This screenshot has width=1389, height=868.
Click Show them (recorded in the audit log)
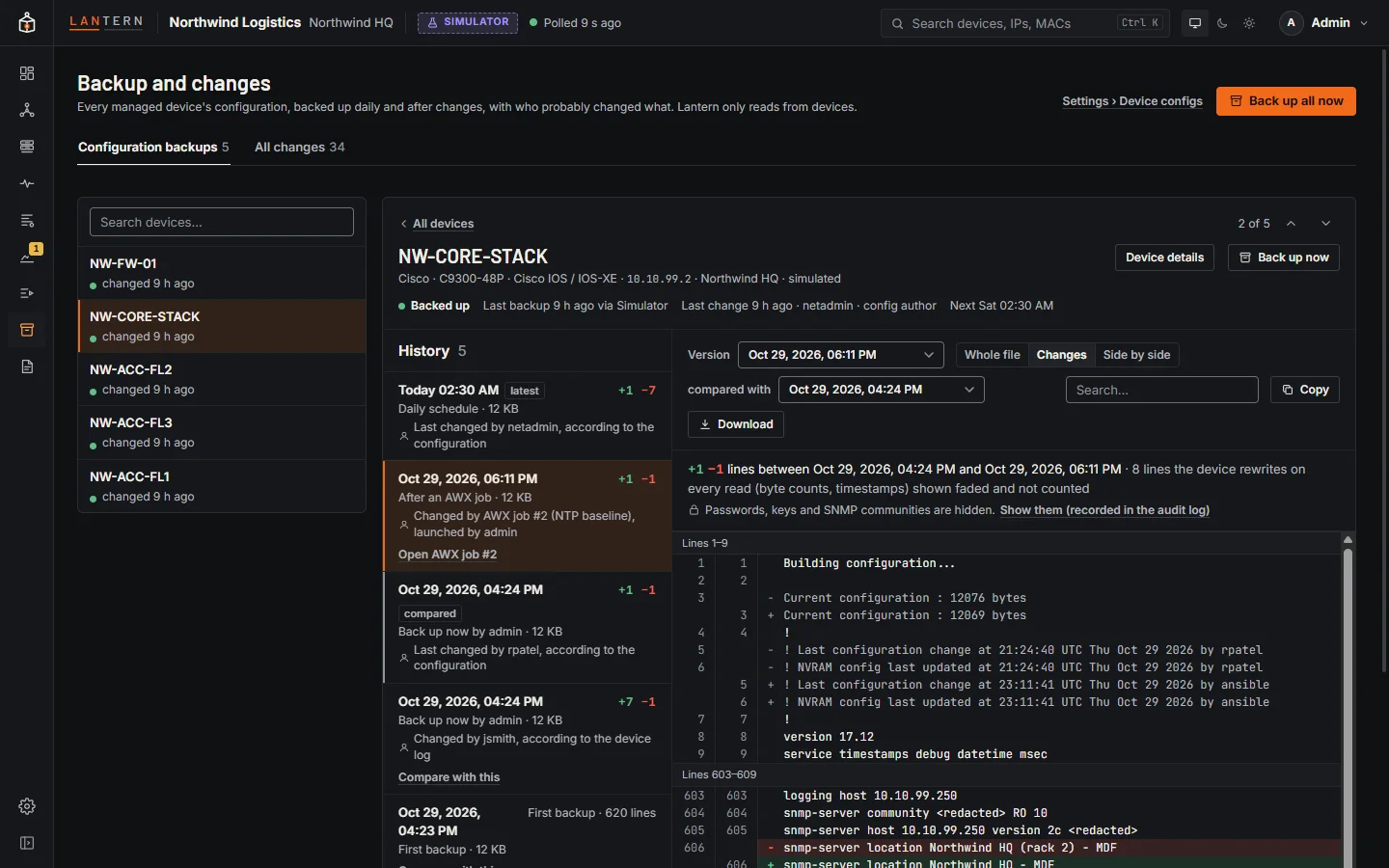click(x=1104, y=510)
